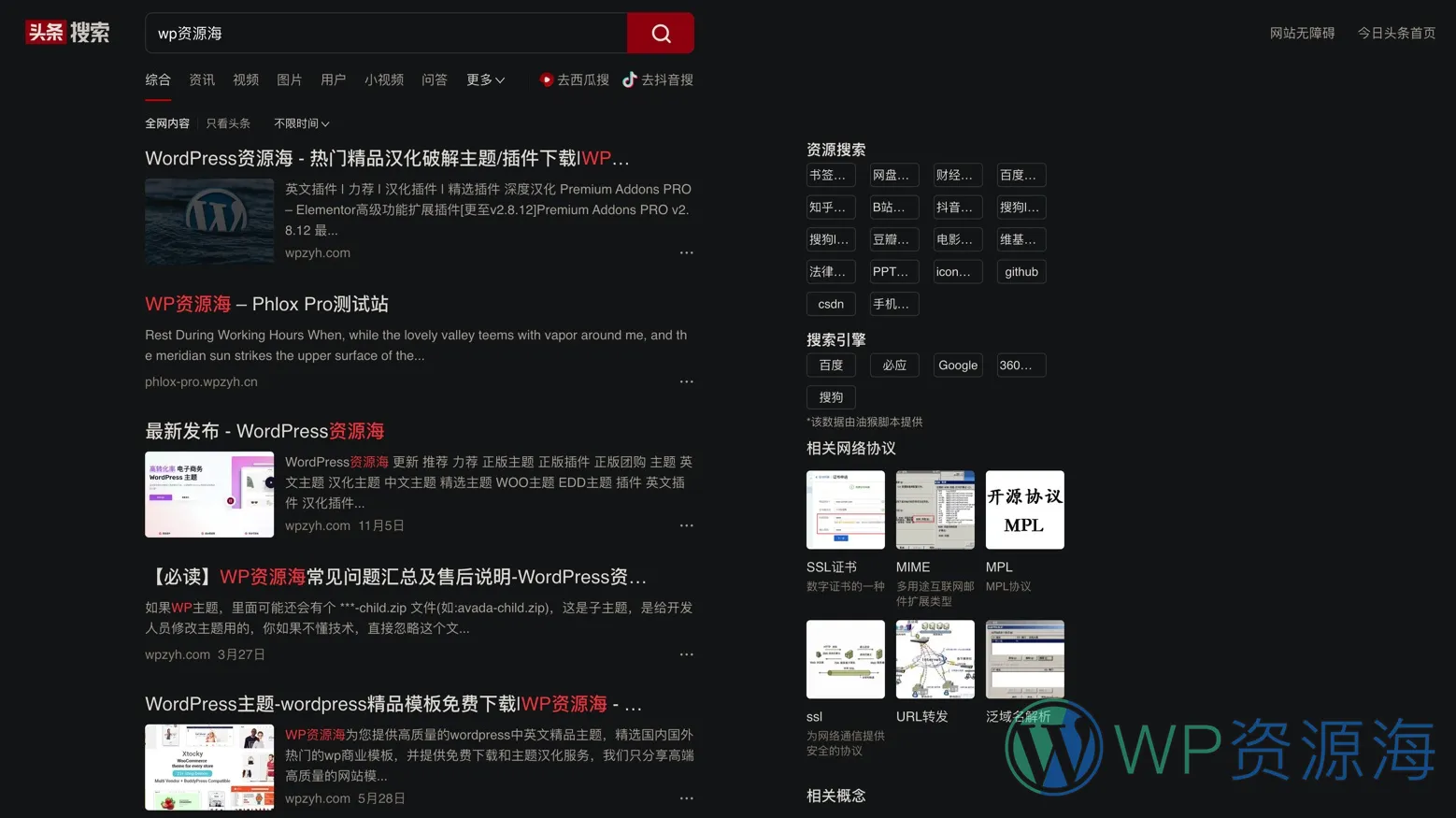
Task: Click the 豆瓣… resource tag
Action: tap(894, 240)
